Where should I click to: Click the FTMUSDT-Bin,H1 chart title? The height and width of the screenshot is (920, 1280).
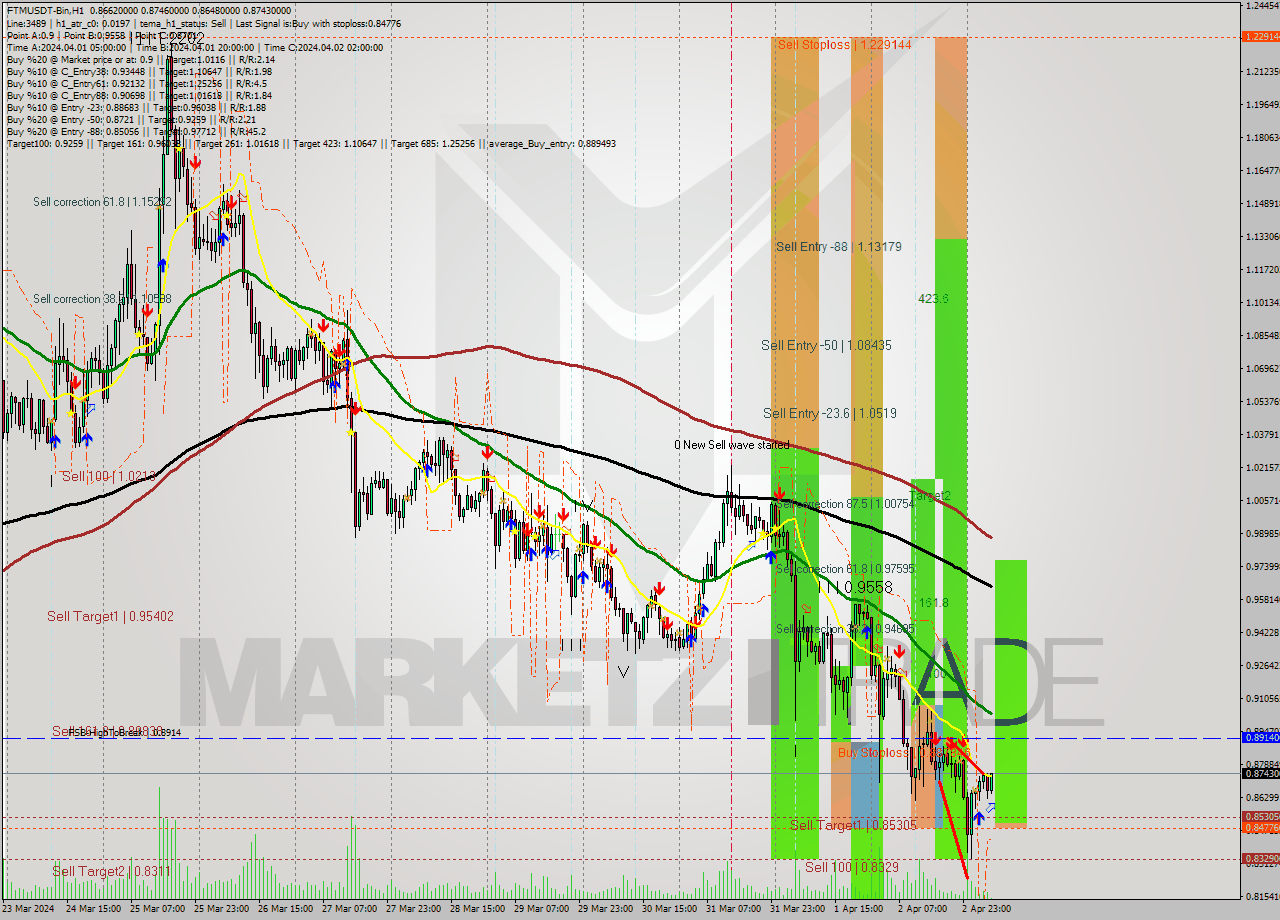[45, 10]
